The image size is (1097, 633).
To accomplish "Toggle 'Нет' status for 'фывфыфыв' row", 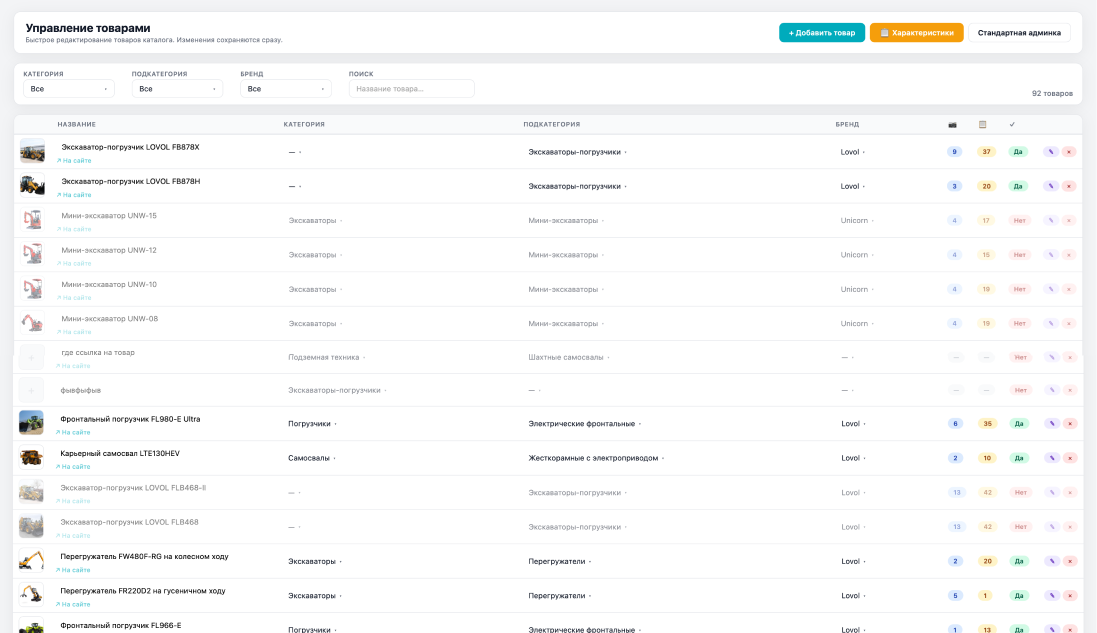I will (1020, 390).
